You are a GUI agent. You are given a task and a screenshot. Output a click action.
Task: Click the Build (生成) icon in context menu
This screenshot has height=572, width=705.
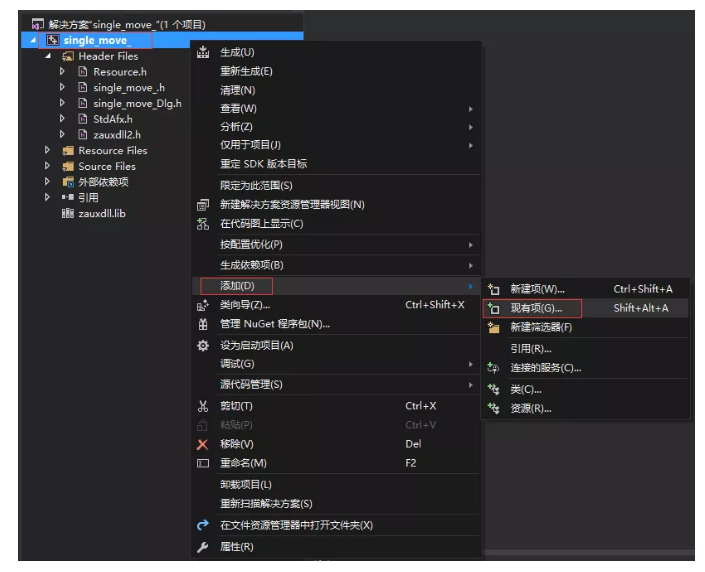click(x=203, y=52)
